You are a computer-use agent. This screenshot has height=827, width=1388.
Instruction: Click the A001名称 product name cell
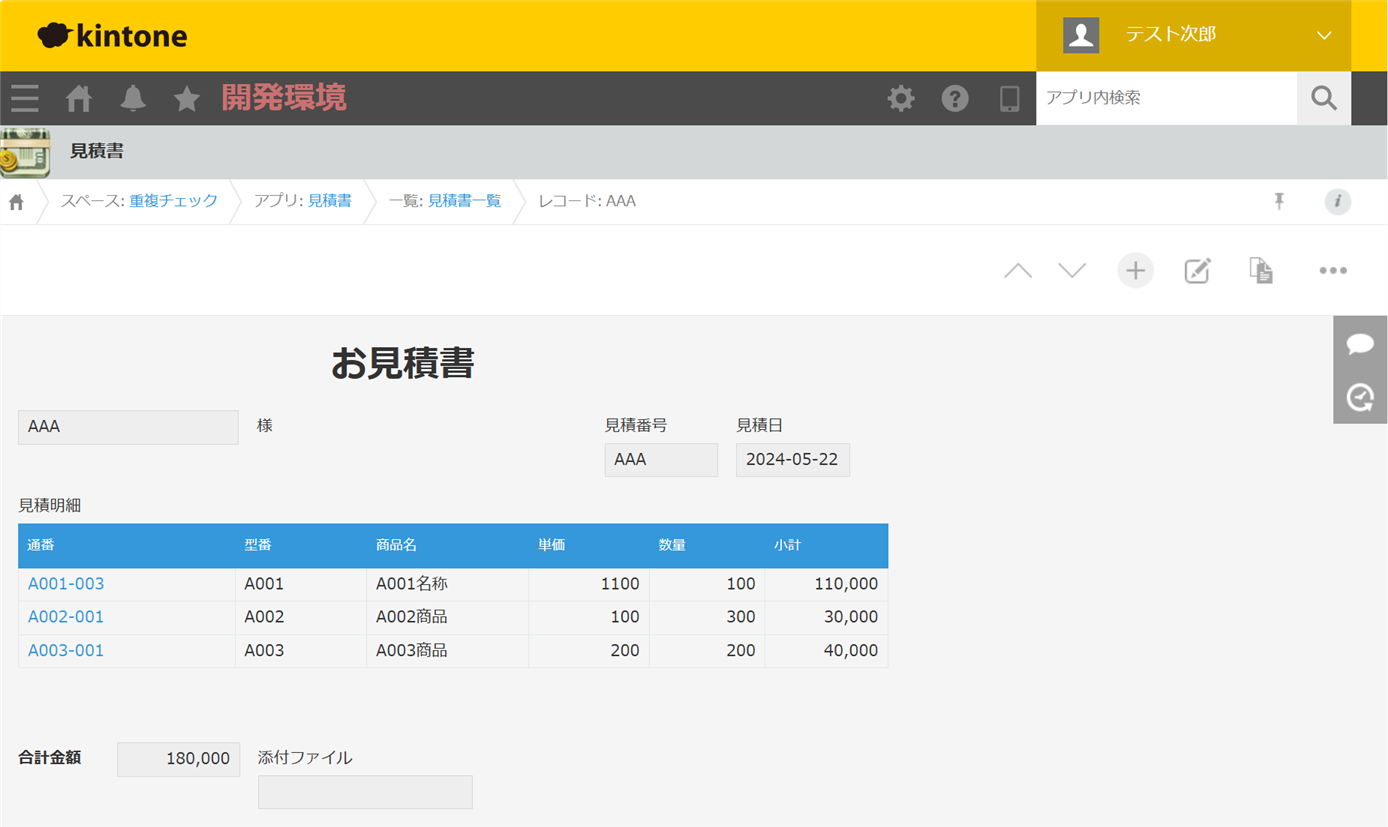pyautogui.click(x=447, y=584)
